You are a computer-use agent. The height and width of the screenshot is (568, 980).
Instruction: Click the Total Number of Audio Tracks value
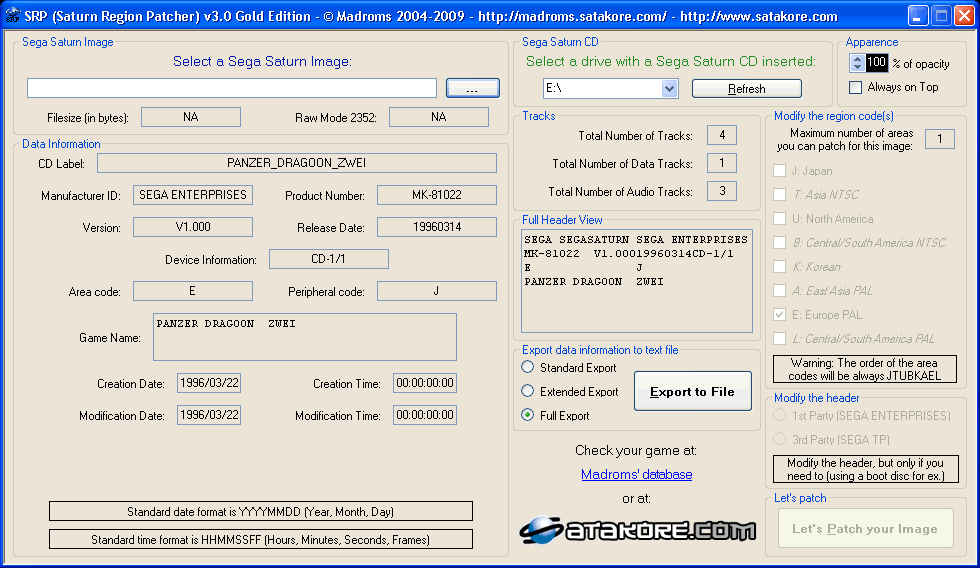coord(722,191)
